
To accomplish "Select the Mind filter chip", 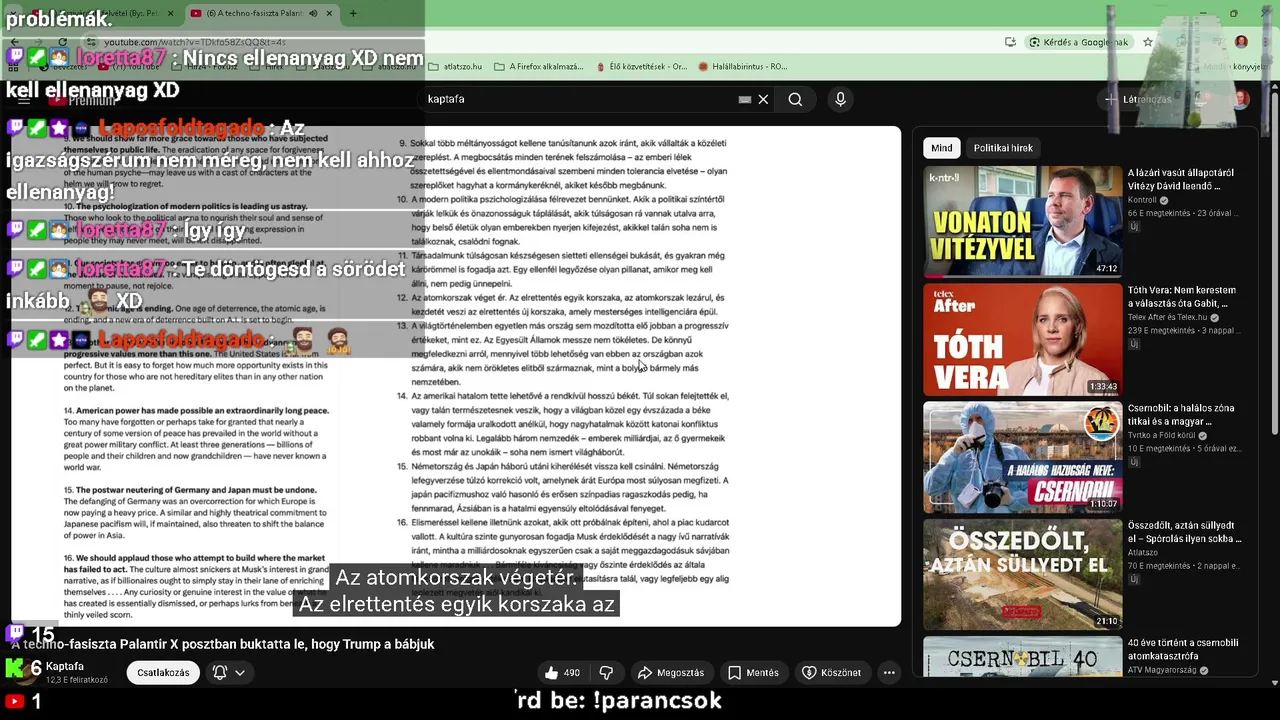I will tap(942, 148).
